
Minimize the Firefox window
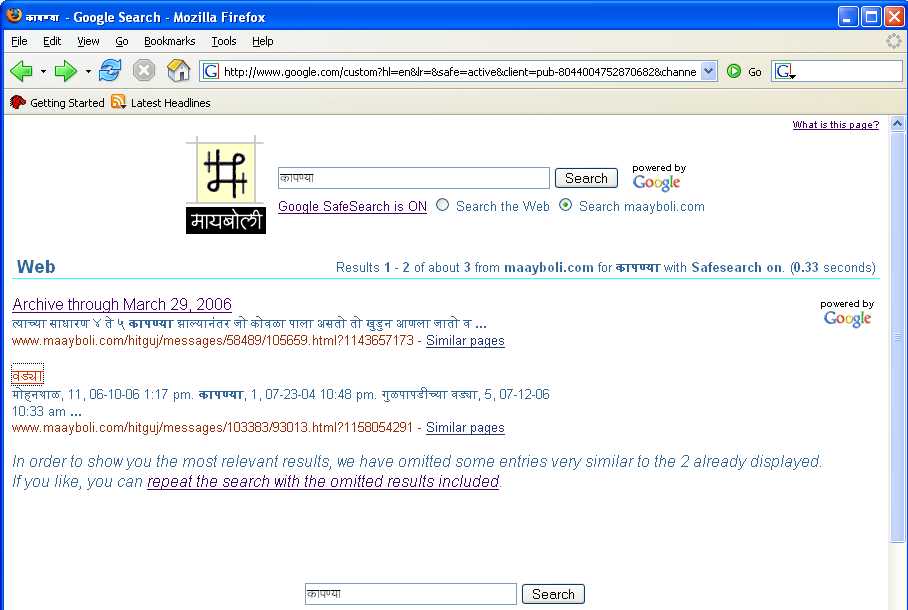848,17
